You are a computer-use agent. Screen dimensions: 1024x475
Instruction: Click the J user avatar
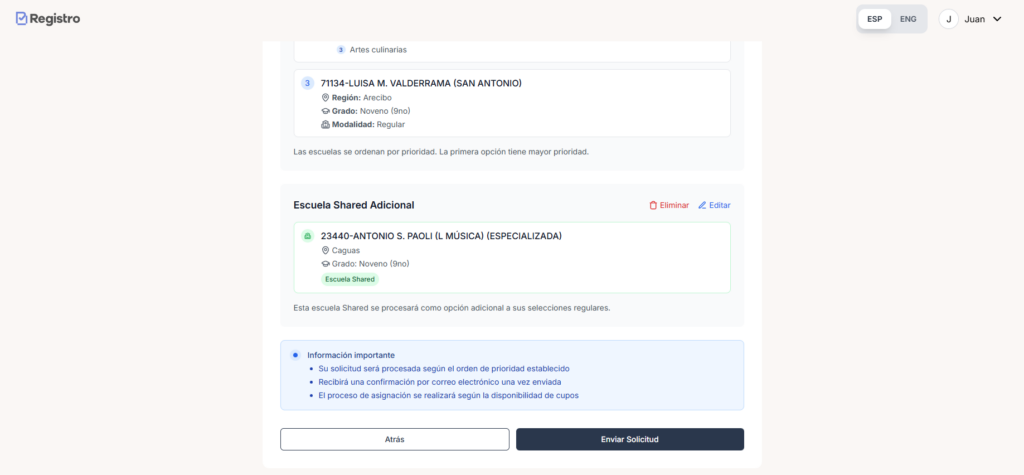point(948,19)
